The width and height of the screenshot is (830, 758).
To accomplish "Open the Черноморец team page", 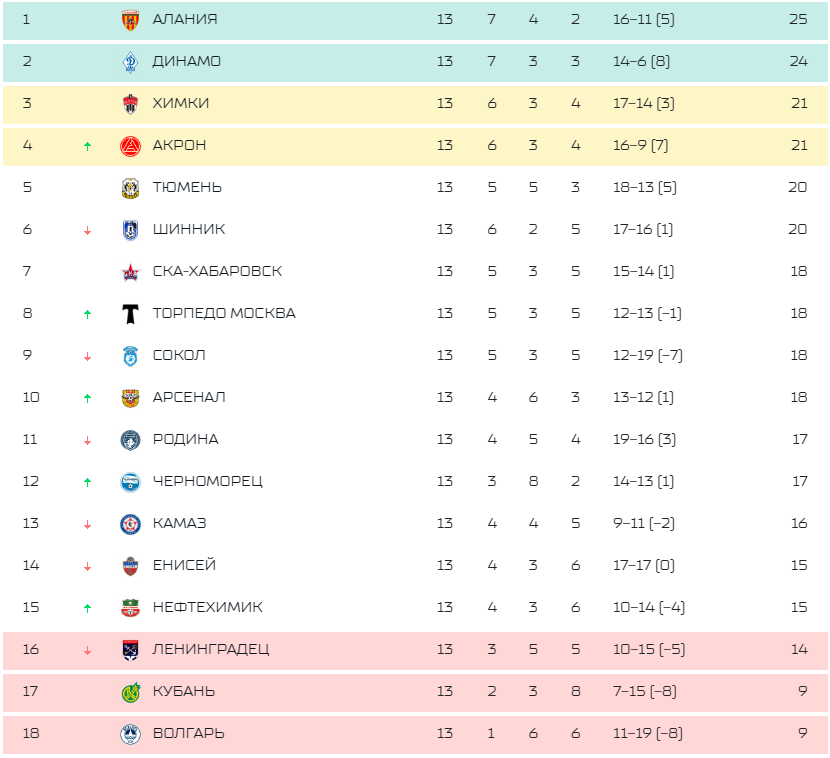I will 207,481.
